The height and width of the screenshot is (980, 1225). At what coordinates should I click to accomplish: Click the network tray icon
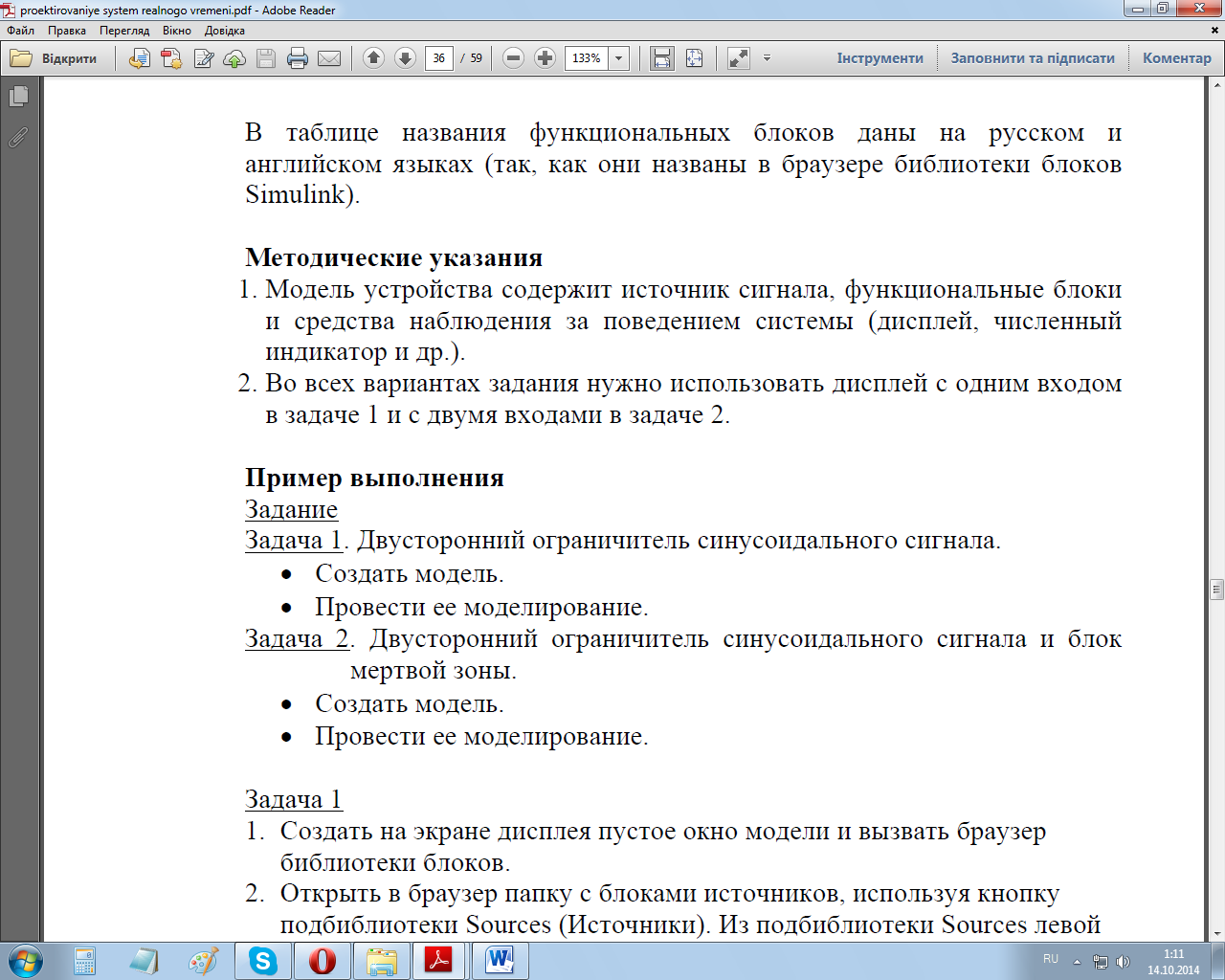tap(1101, 962)
